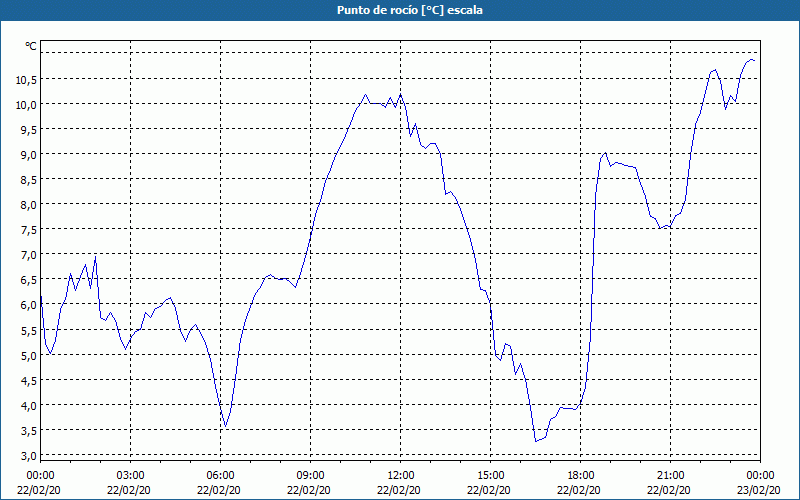Click the 22/02/20 date under 15:00
Screen dimensions: 800x500
point(489,490)
